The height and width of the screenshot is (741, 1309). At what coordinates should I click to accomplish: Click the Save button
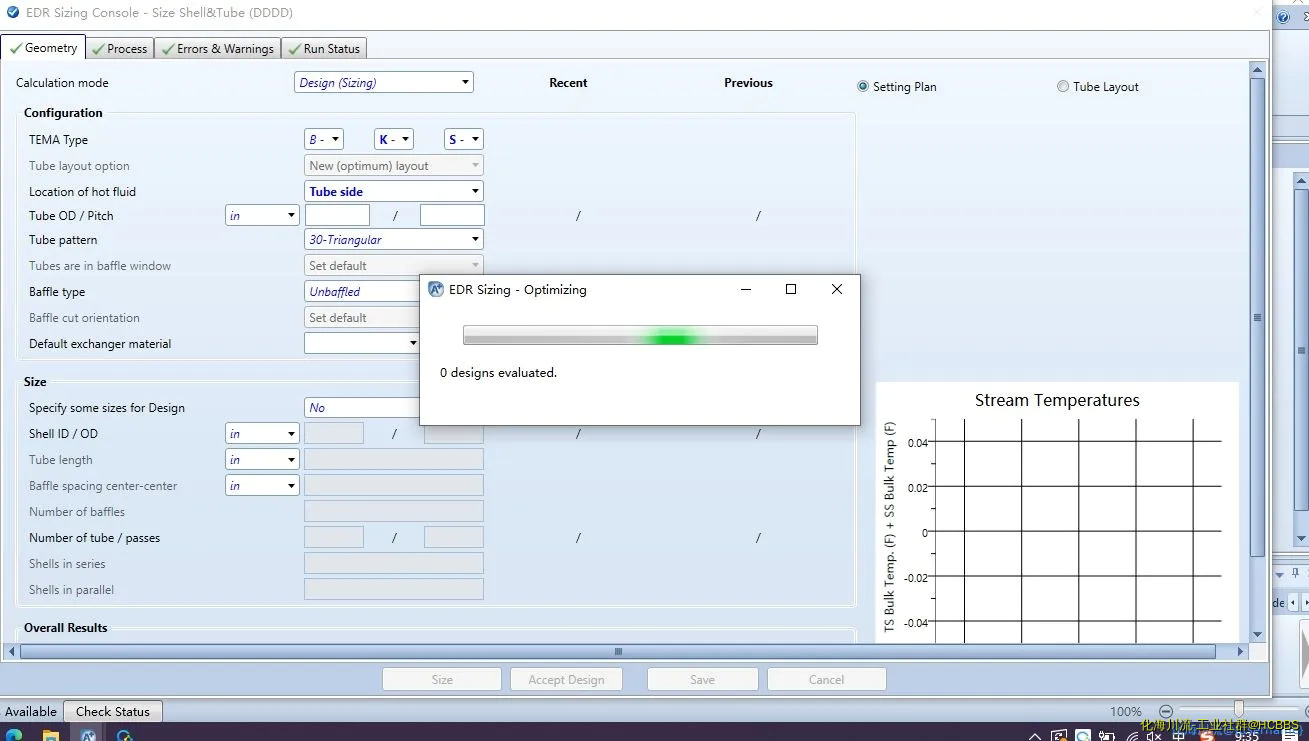pos(702,679)
